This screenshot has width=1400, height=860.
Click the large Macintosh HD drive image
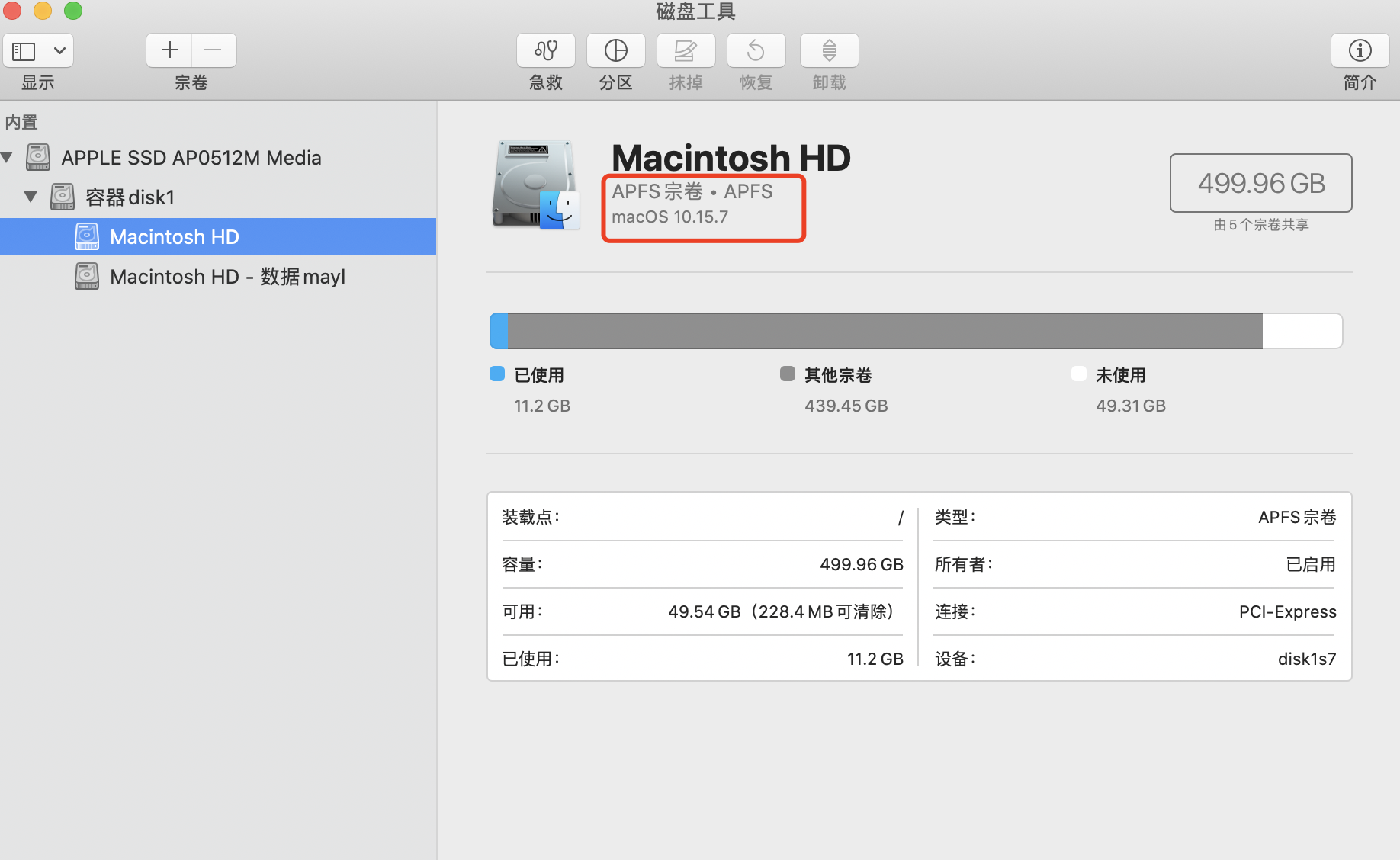click(535, 184)
